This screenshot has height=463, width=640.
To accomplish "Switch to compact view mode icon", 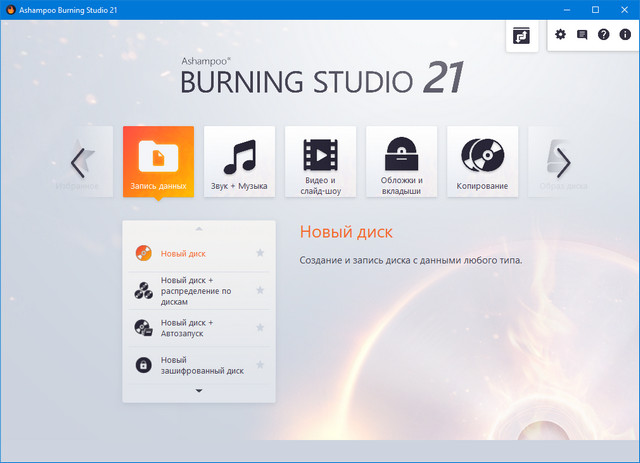I will tap(522, 36).
